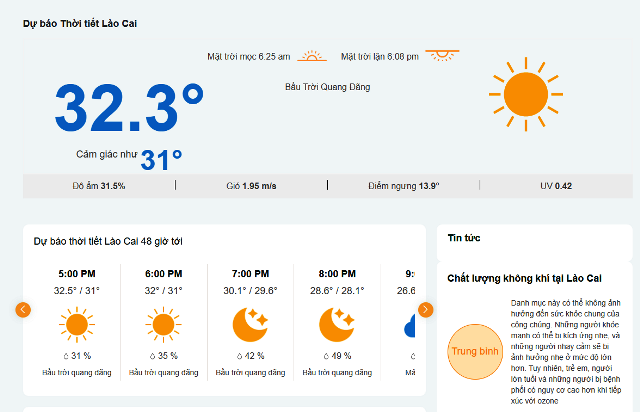The width and height of the screenshot is (640, 412).
Task: Select the 8:00 PM forecast time
Action: click(x=336, y=273)
